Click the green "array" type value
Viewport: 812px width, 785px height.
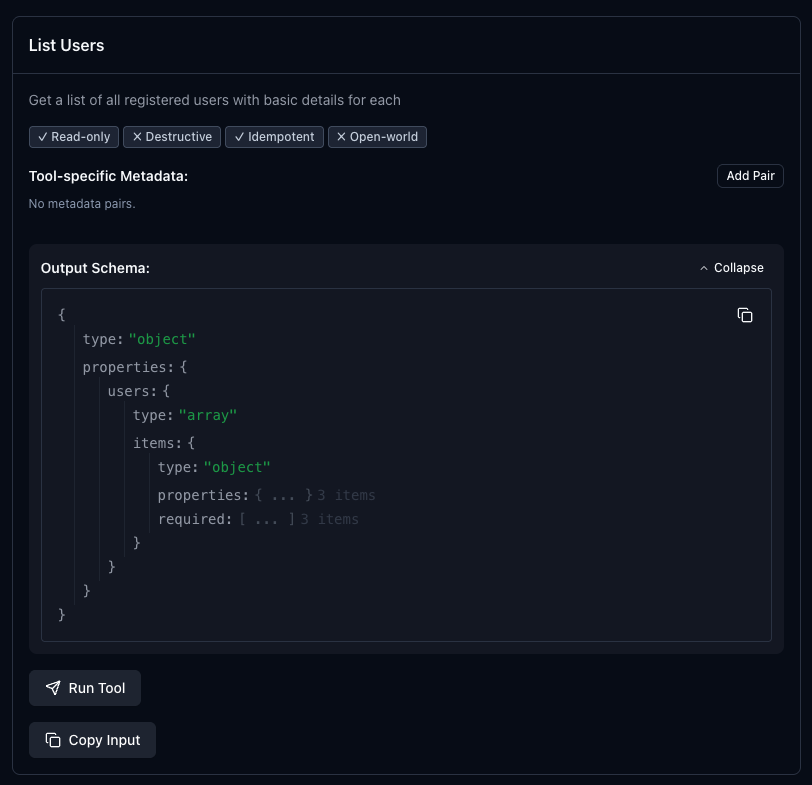(208, 415)
